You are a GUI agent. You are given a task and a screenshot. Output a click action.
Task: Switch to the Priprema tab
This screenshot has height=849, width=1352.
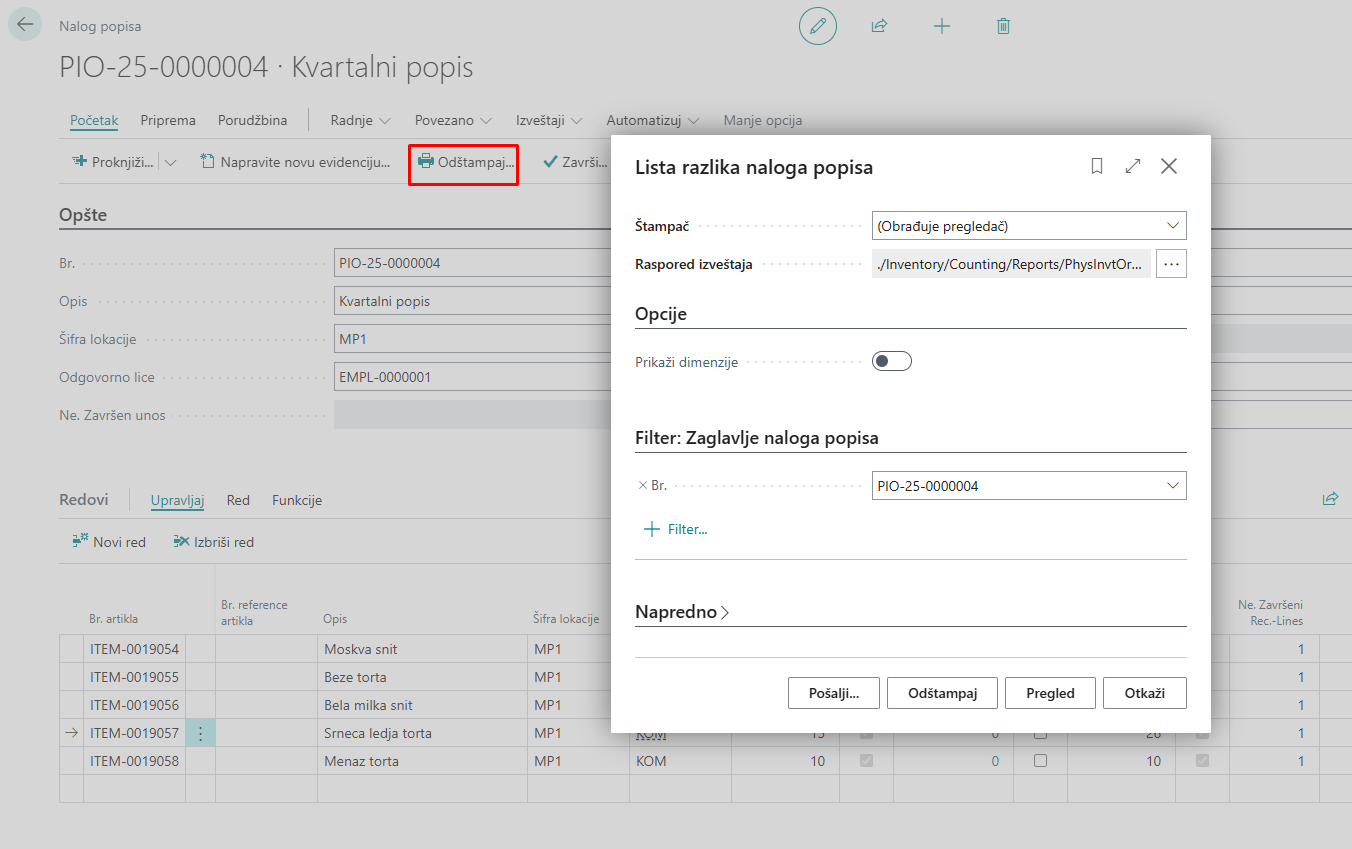click(x=168, y=120)
